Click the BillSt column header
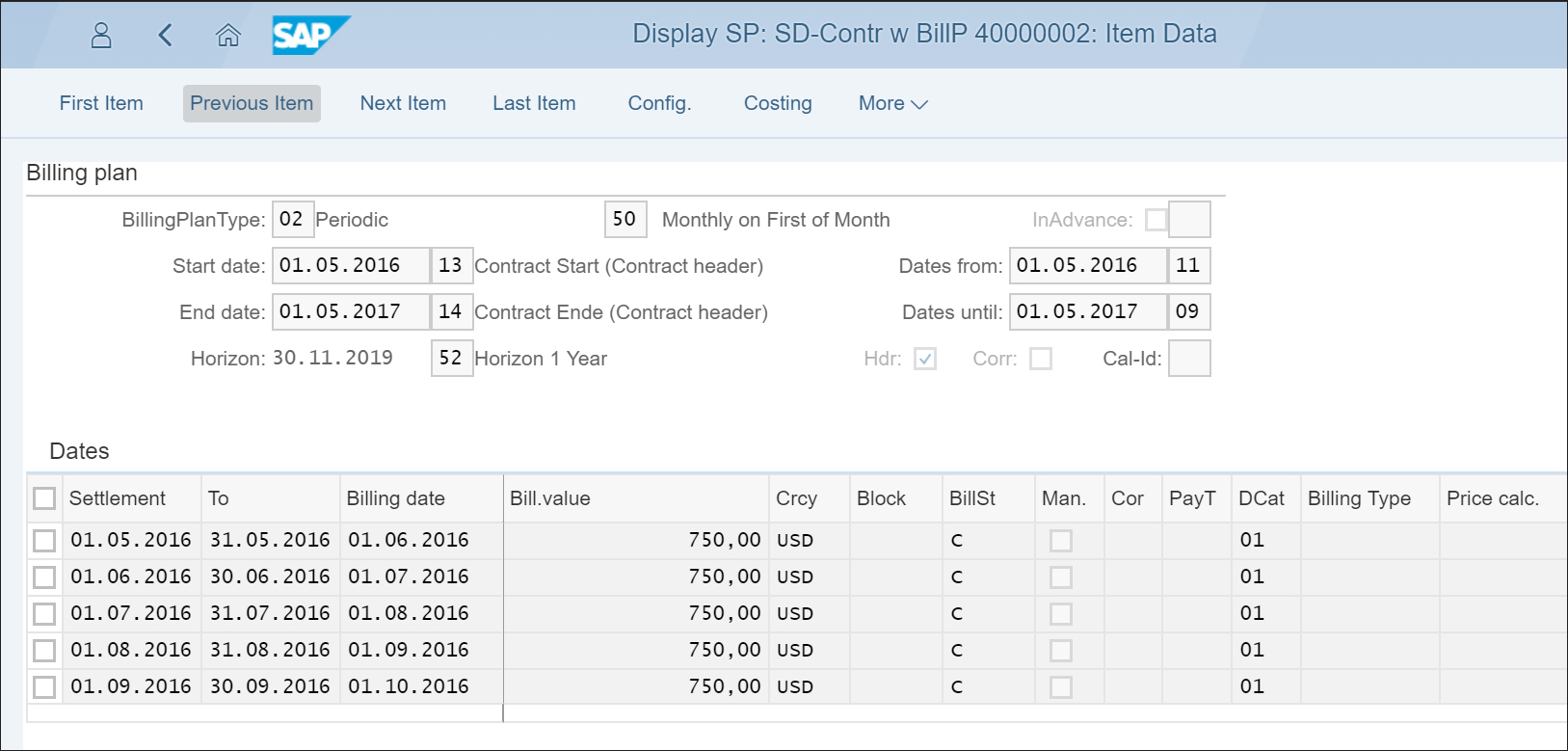Viewport: 1568px width, 751px height. coord(989,498)
